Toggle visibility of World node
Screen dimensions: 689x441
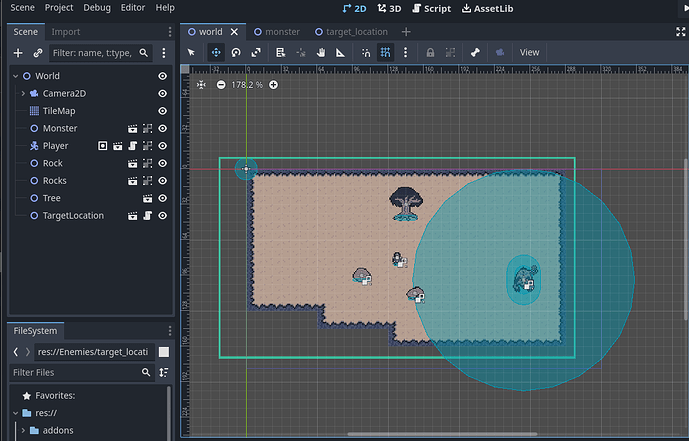[163, 76]
